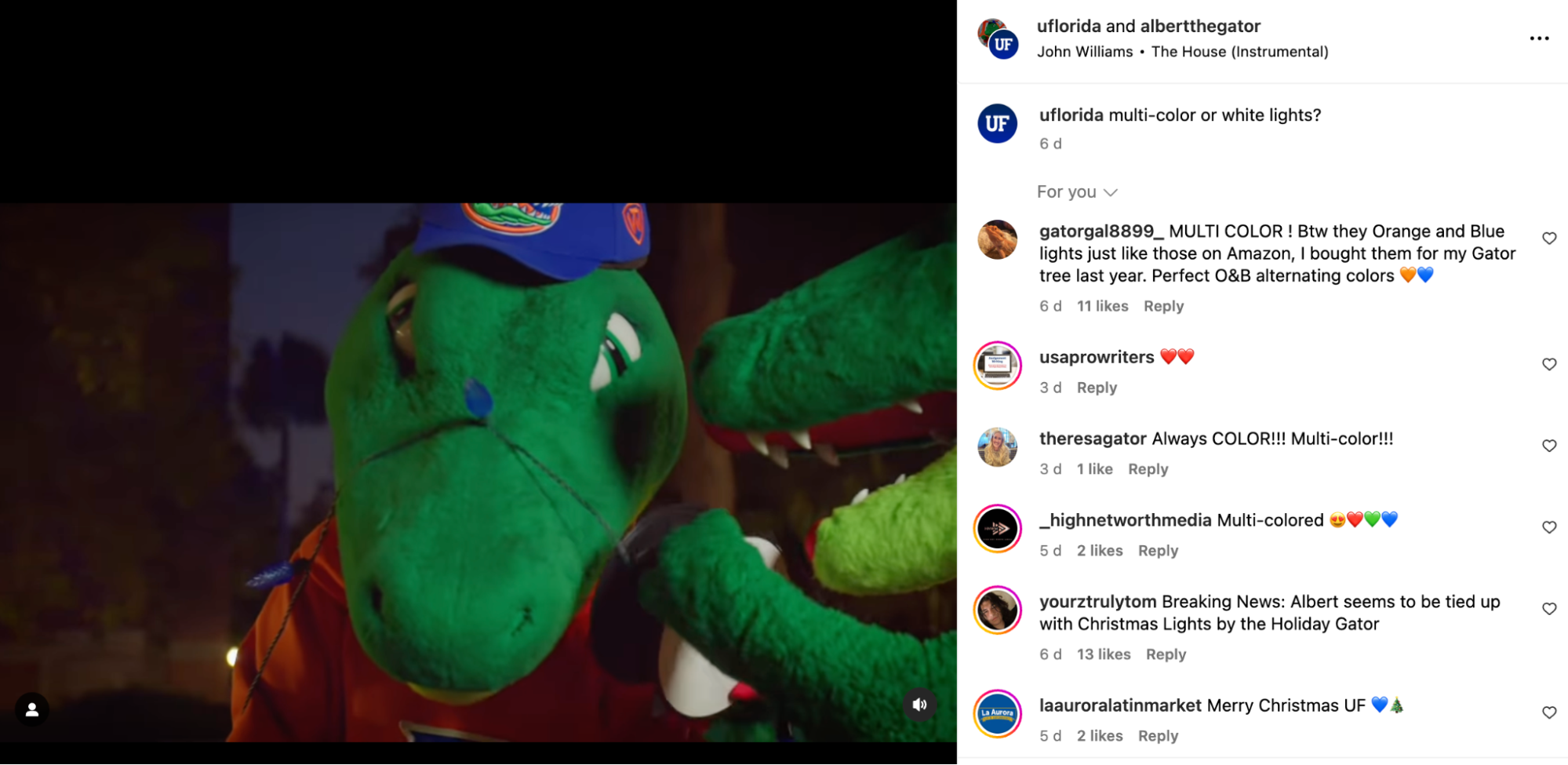Like theresagator comment heart
The height and width of the screenshot is (765, 1568).
[x=1549, y=446]
